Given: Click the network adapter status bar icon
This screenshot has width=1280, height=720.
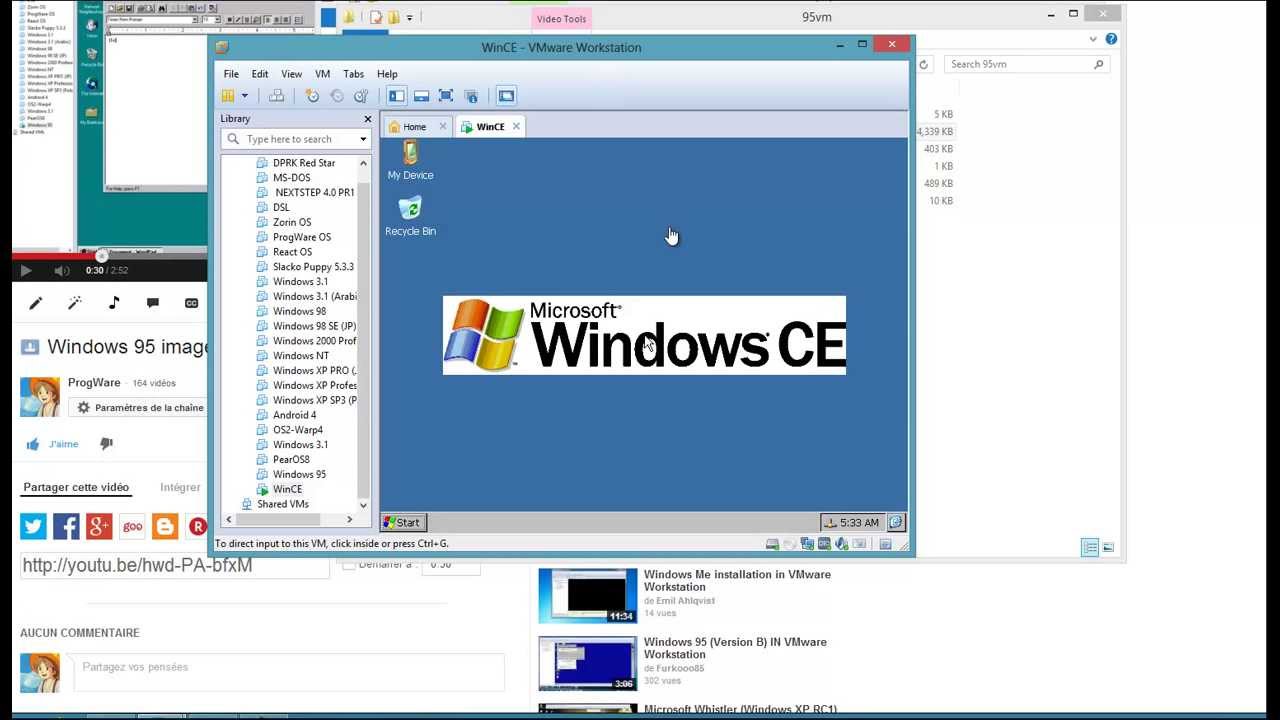Looking at the screenshot, I should point(807,544).
